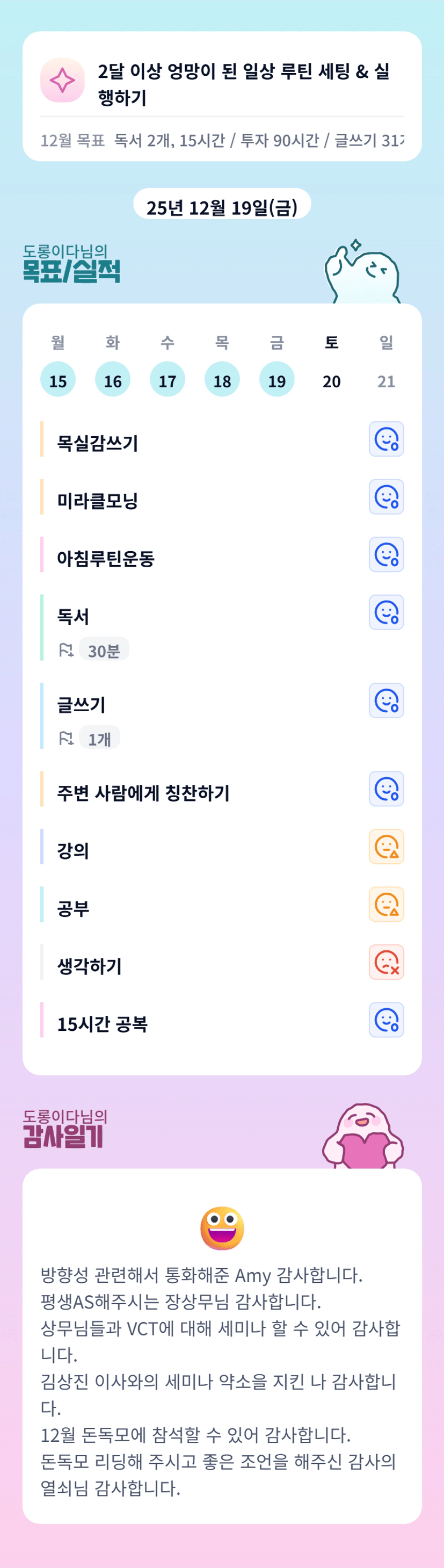Click the orange neutral face icon for 공부
This screenshot has height=1568, width=444.
[386, 905]
